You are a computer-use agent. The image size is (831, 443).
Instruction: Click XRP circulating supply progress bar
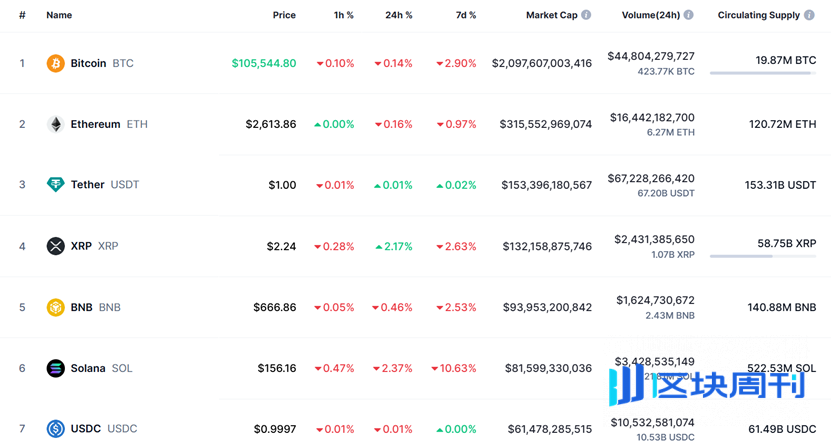[763, 256]
